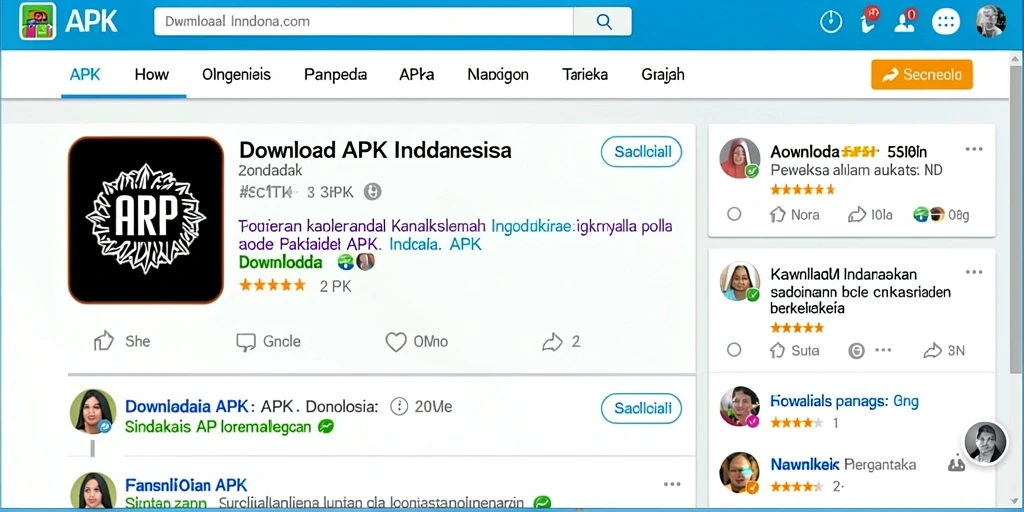Screen dimensions: 1024x512
Task: Open avatar of FansnliOian APK post
Action: pos(93,492)
